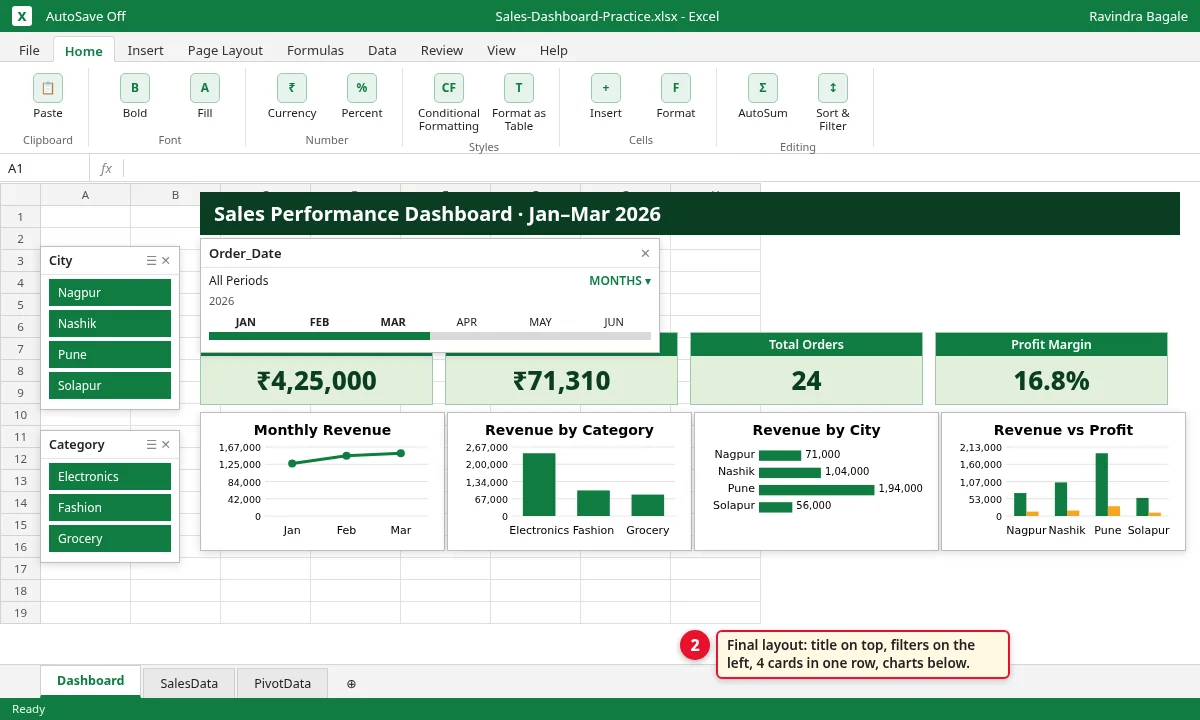Switch to the Insert ribbon tab

pyautogui.click(x=145, y=50)
